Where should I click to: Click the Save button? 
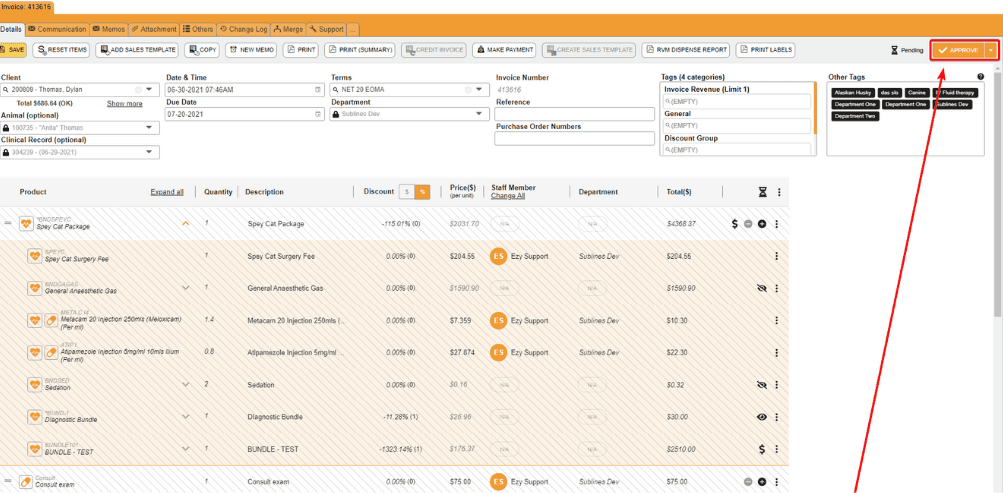(x=13, y=50)
